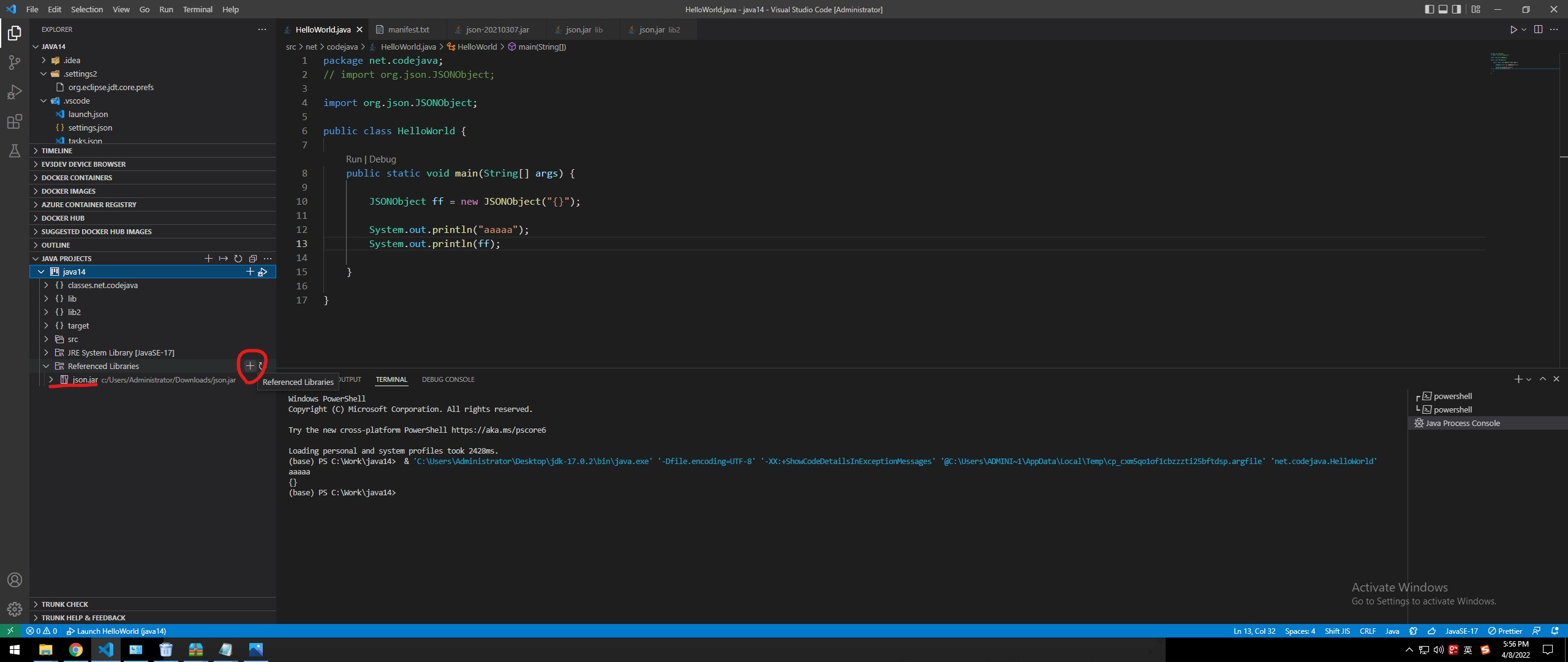Image resolution: width=1568 pixels, height=662 pixels.
Task: Expand the OUTLINE section
Action: click(x=153, y=245)
